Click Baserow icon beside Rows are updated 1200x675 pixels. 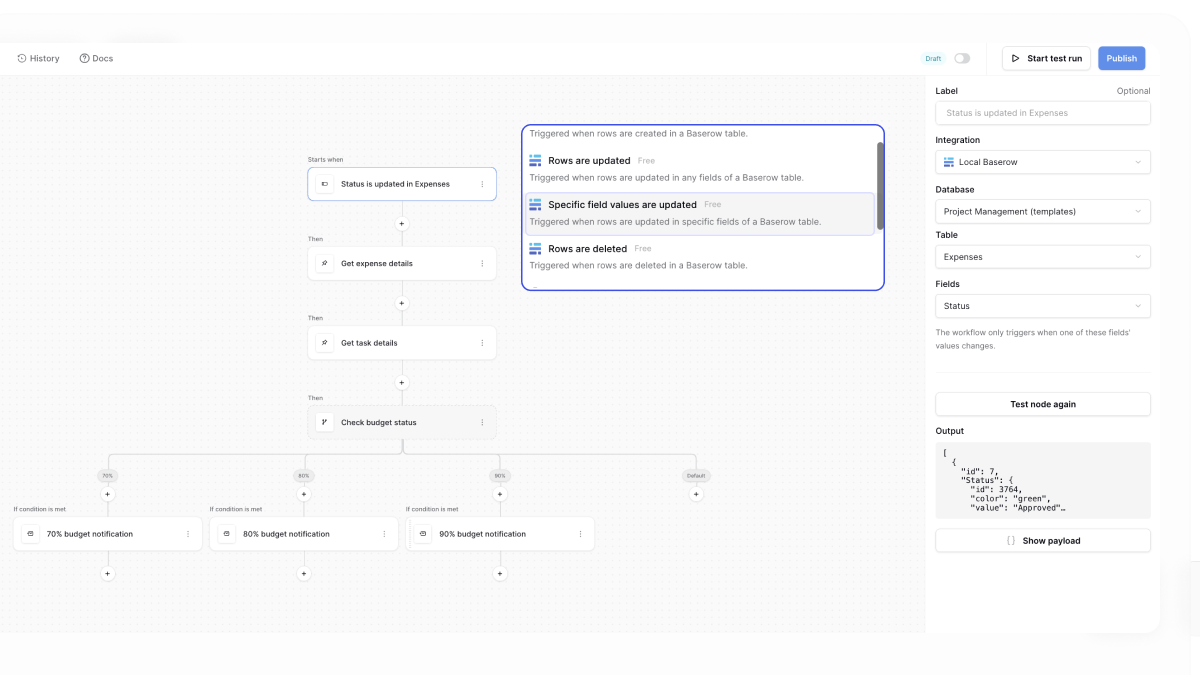pos(535,160)
